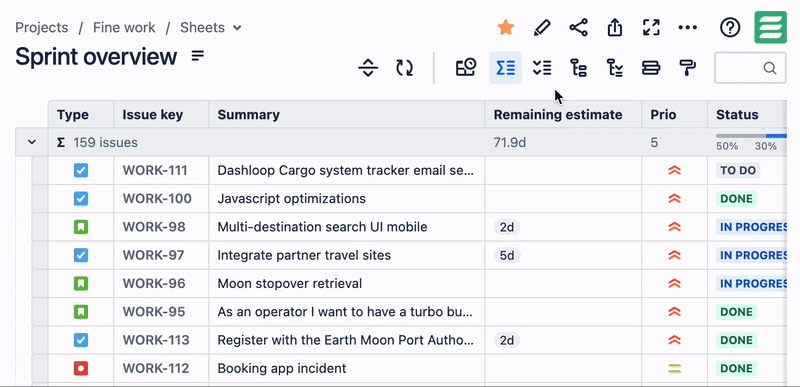Open issue WORK-95

pos(154,312)
